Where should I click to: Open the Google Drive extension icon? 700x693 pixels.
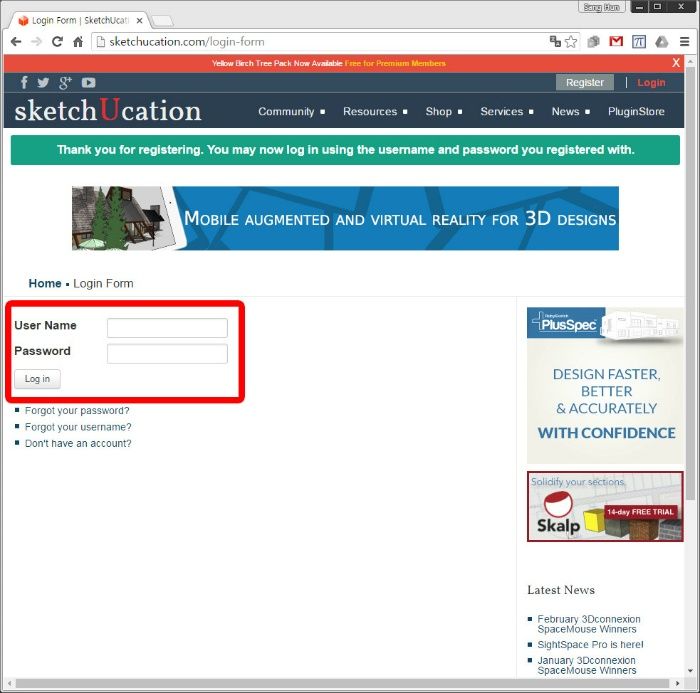pos(662,42)
